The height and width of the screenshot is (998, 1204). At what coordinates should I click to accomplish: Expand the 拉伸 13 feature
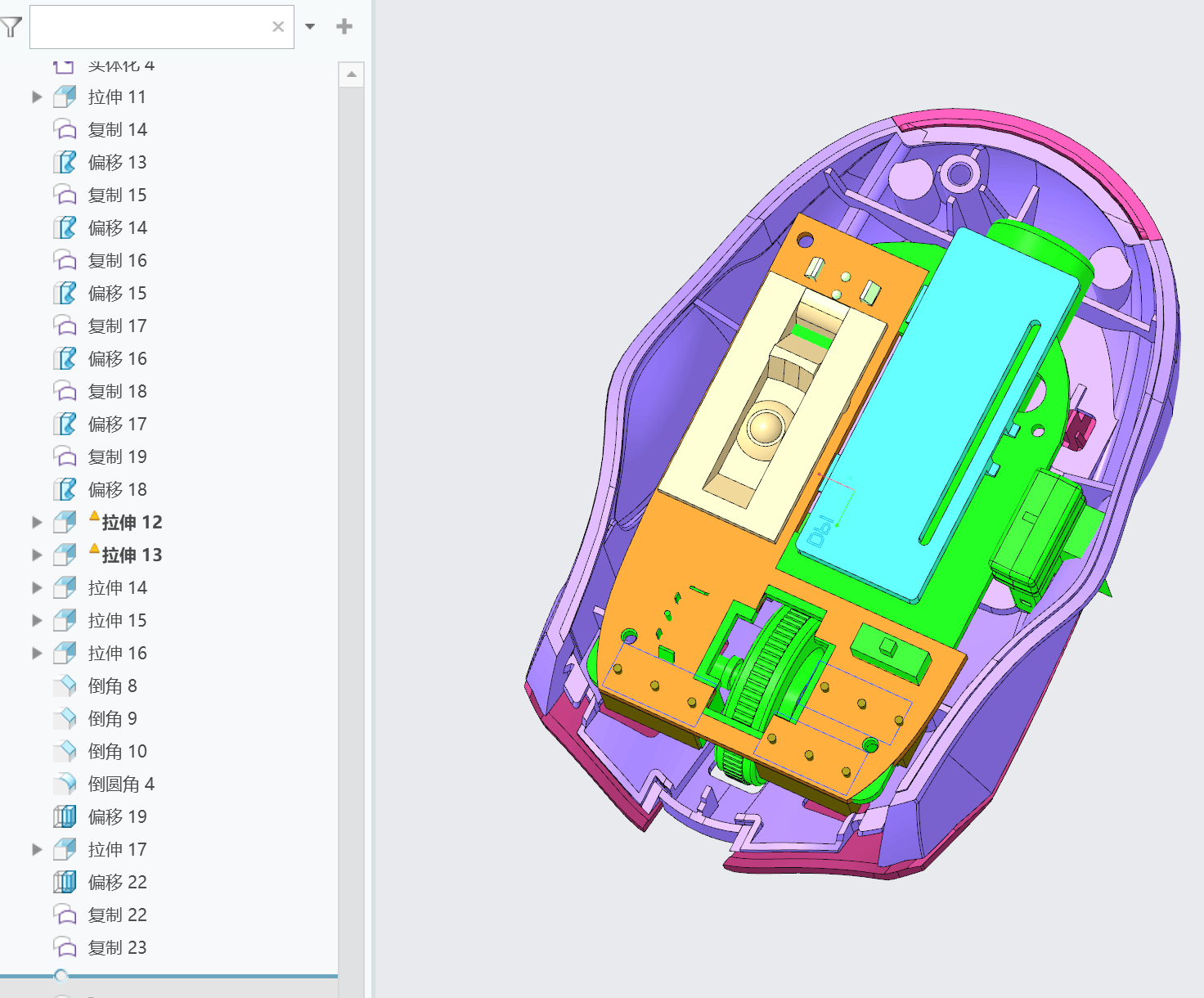[x=37, y=555]
